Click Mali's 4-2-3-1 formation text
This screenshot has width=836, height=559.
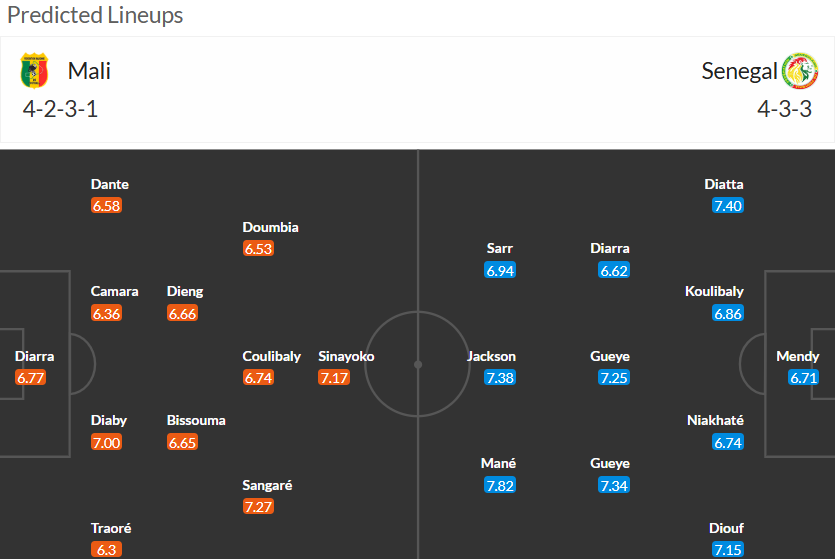click(x=60, y=109)
